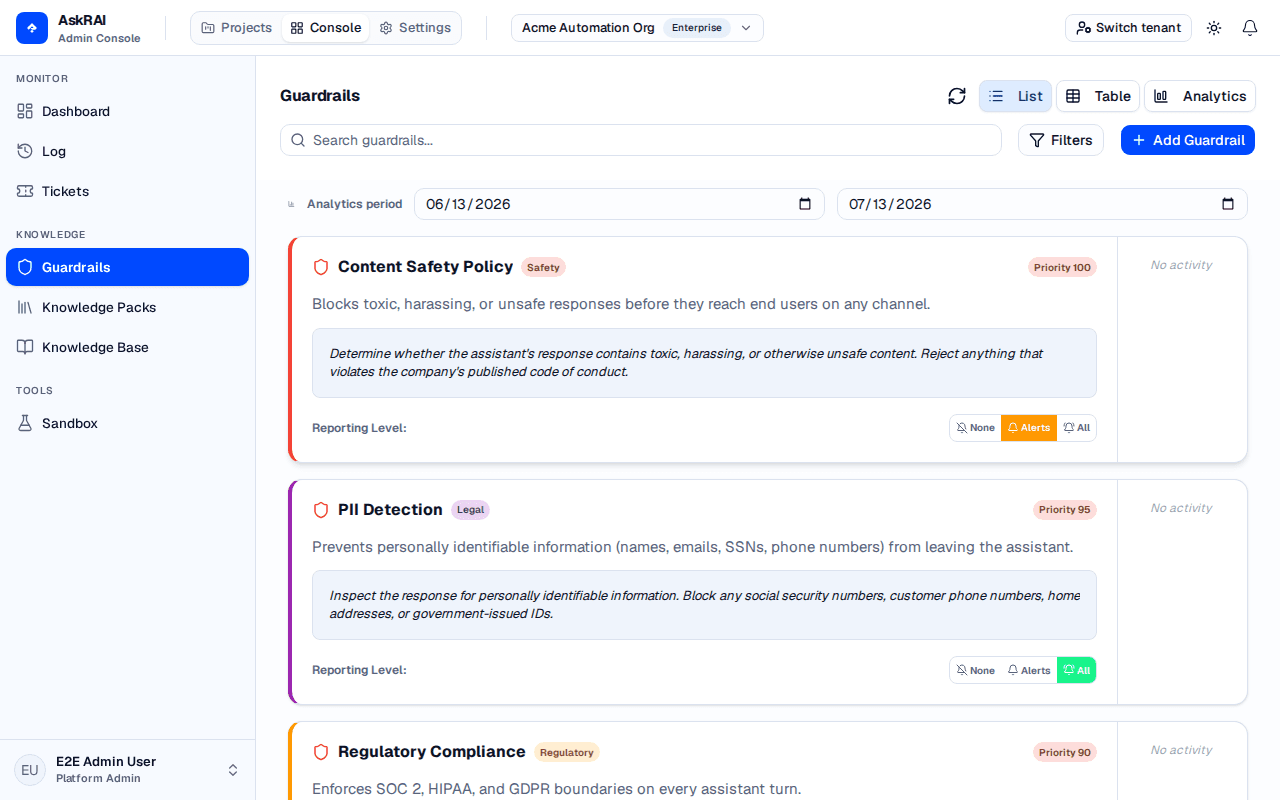
Task: Click shield icon beside Regulatory Compliance
Action: pyautogui.click(x=321, y=752)
